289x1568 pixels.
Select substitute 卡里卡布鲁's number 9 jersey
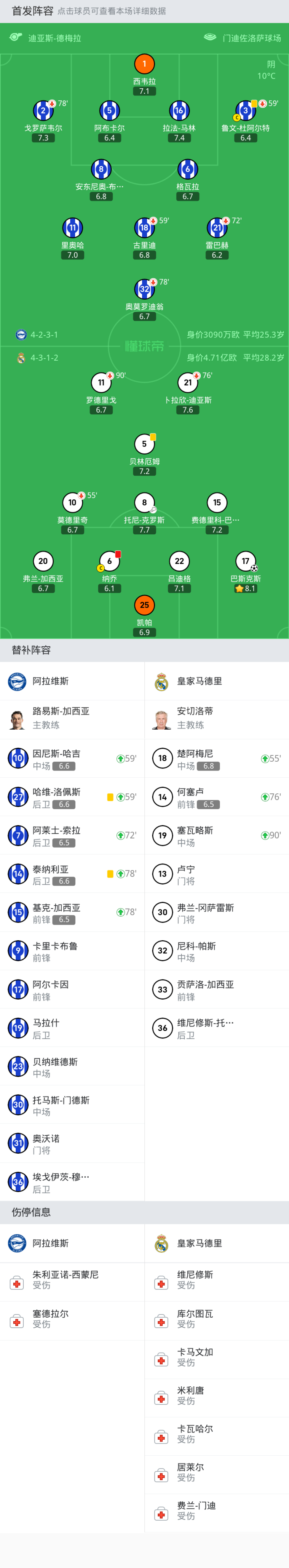pos(18,950)
